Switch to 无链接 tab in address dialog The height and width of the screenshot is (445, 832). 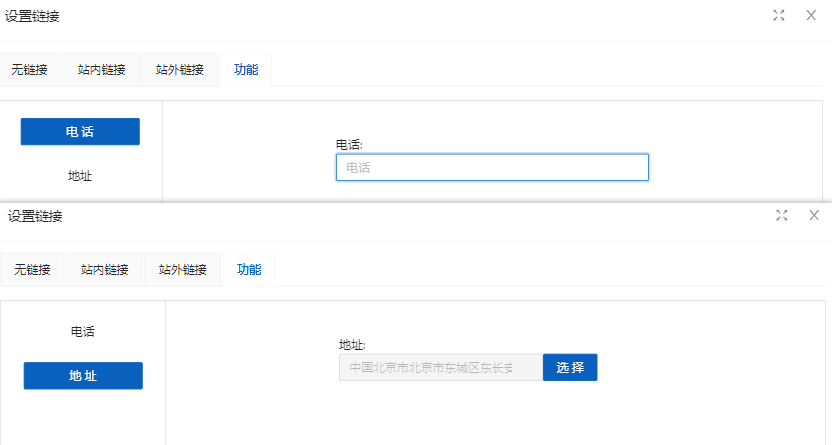pyautogui.click(x=32, y=270)
